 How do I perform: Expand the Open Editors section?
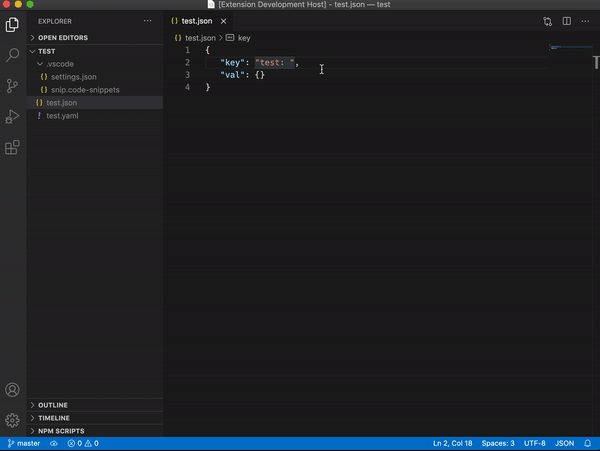click(95, 37)
